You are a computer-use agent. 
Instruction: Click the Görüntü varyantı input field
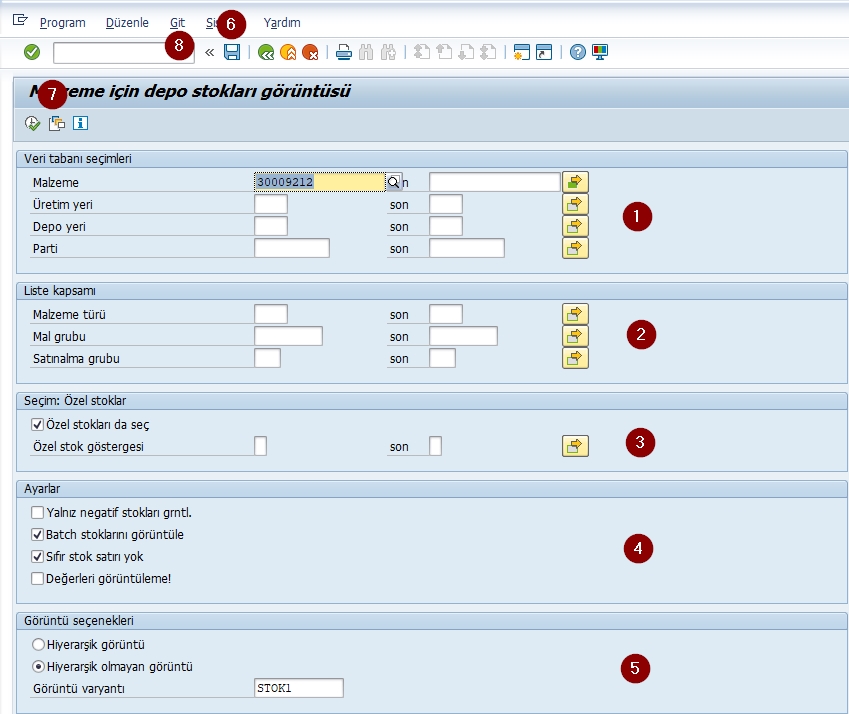click(299, 688)
